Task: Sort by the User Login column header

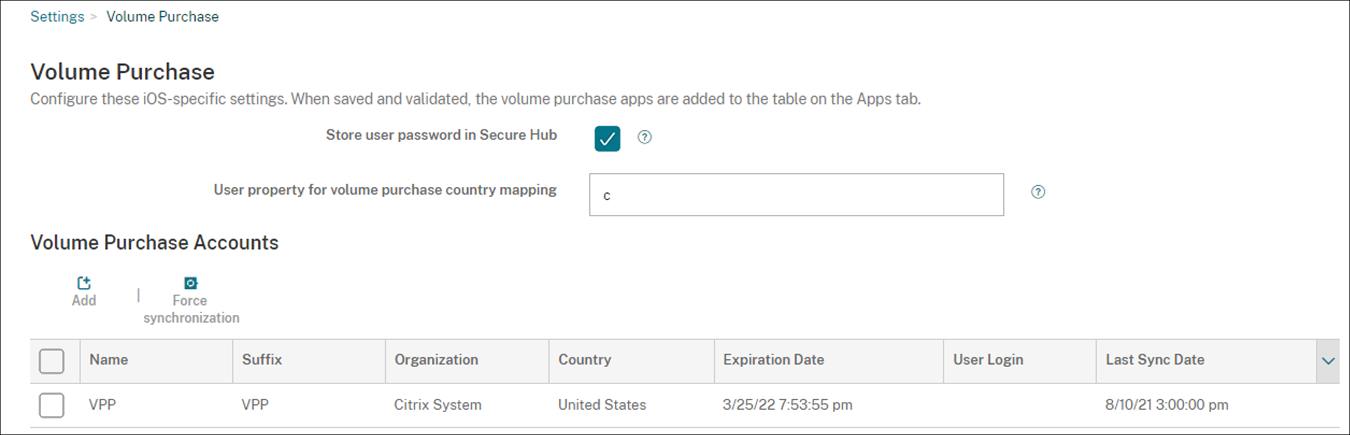Action: click(987, 360)
